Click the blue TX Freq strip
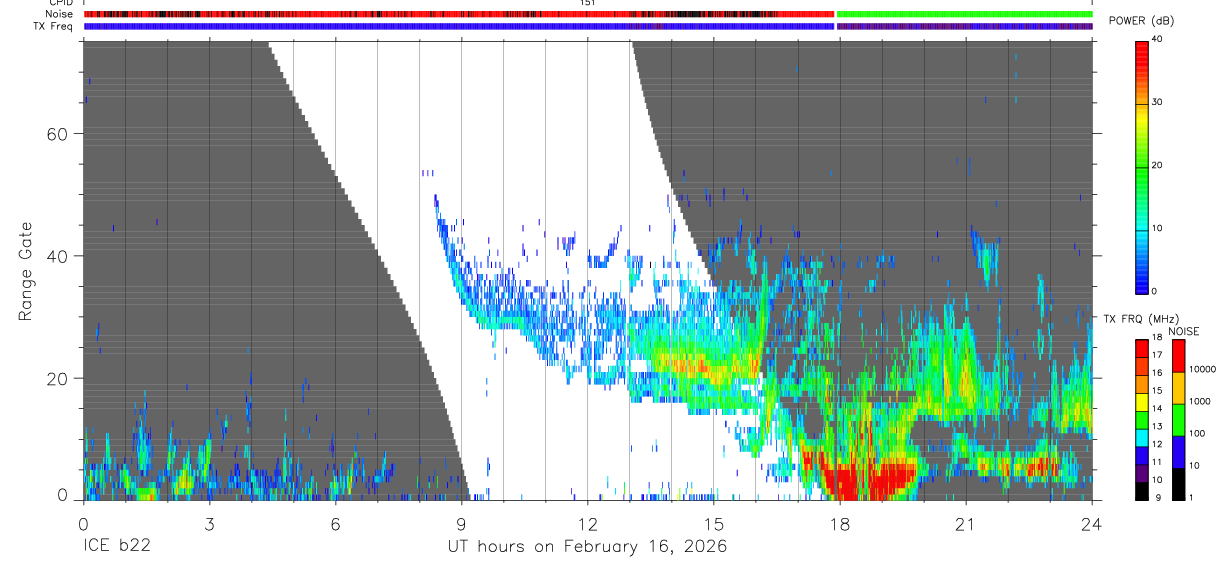 459,26
